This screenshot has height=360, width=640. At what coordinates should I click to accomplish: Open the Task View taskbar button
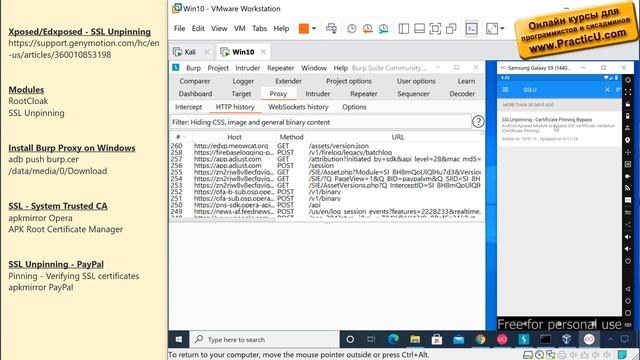pyautogui.click(x=371, y=339)
